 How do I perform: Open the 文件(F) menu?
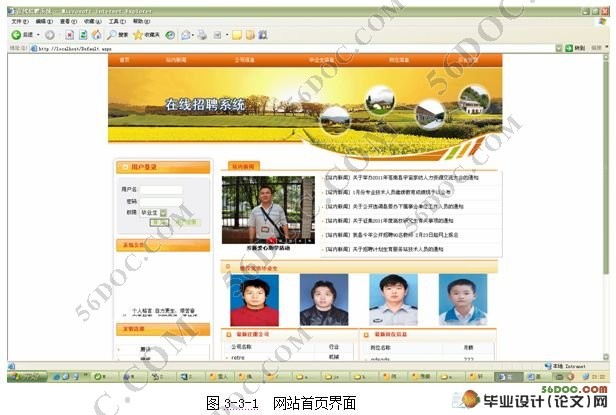[19, 20]
